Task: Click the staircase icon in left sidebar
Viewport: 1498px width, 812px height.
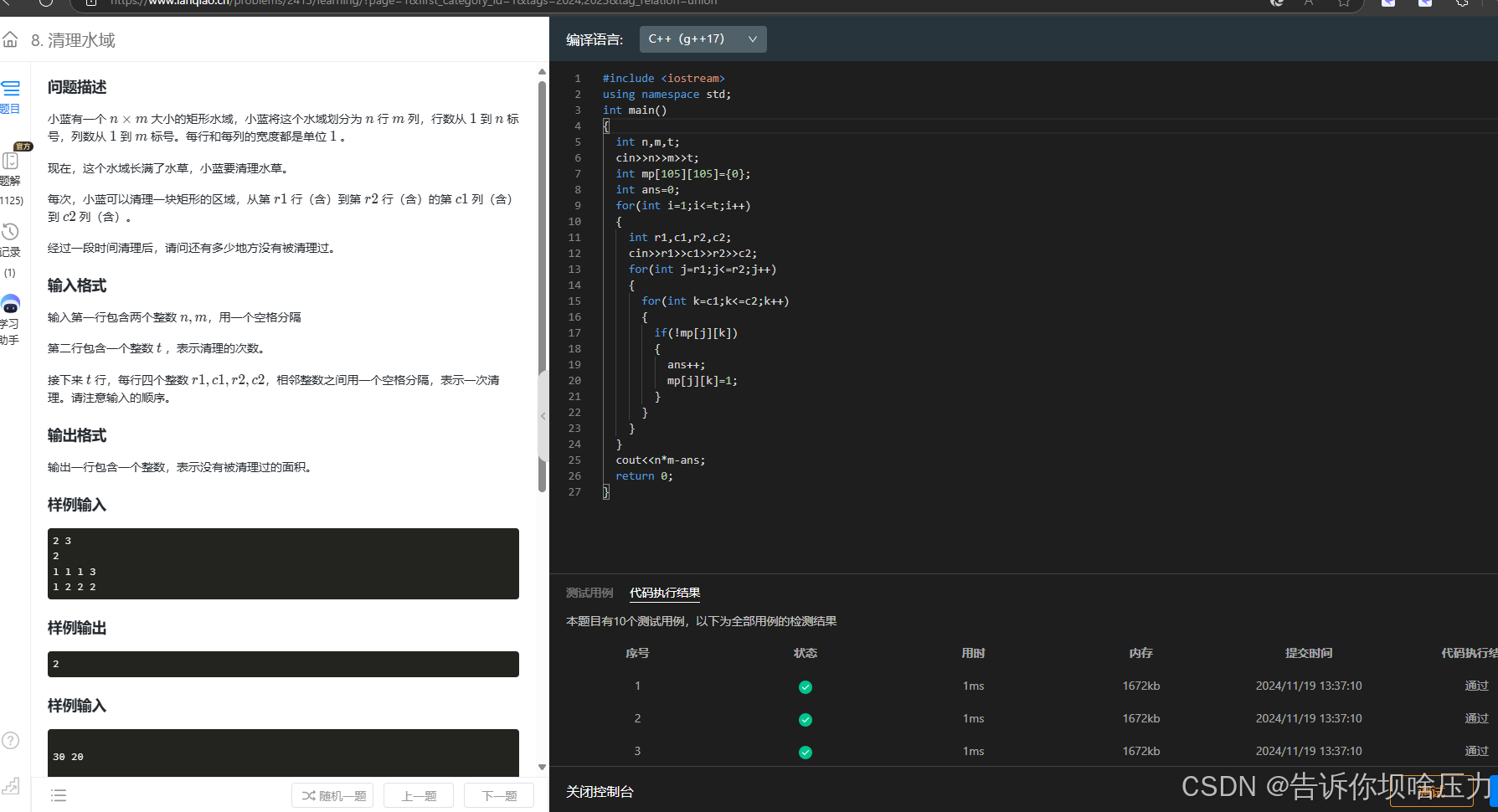Action: click(11, 785)
